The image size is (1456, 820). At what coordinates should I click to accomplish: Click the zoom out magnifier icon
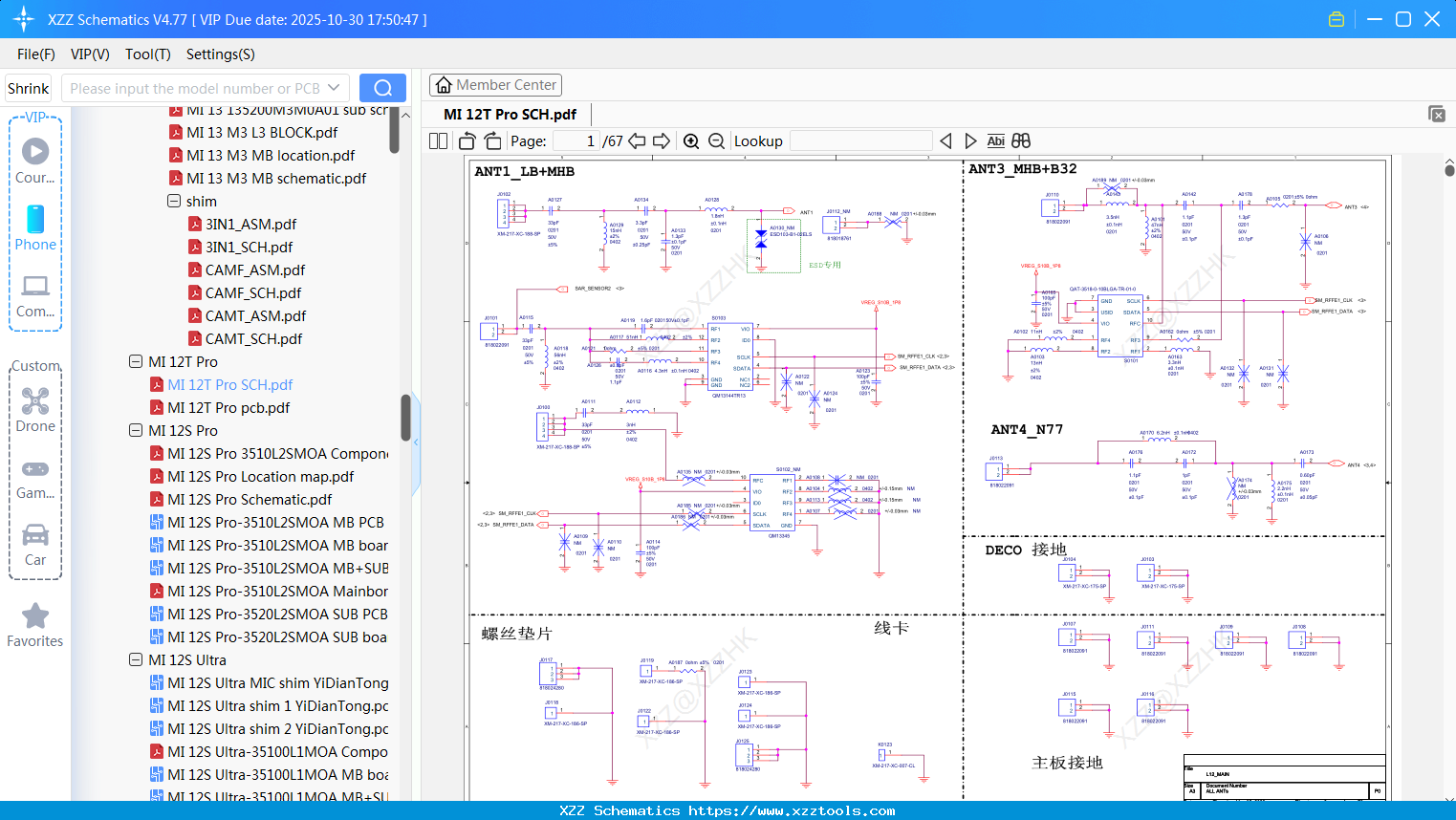tap(716, 141)
